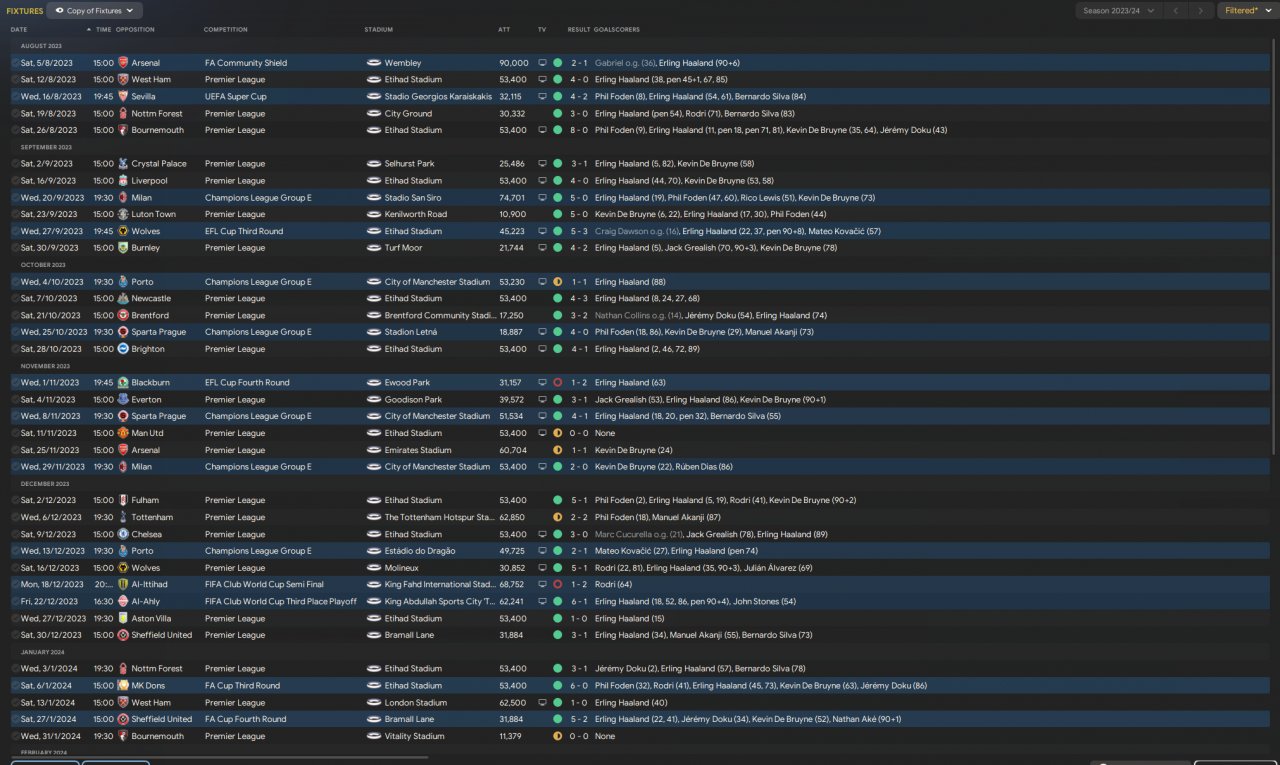Open the FA Community Shield competition link
The width and height of the screenshot is (1280, 765).
click(246, 63)
